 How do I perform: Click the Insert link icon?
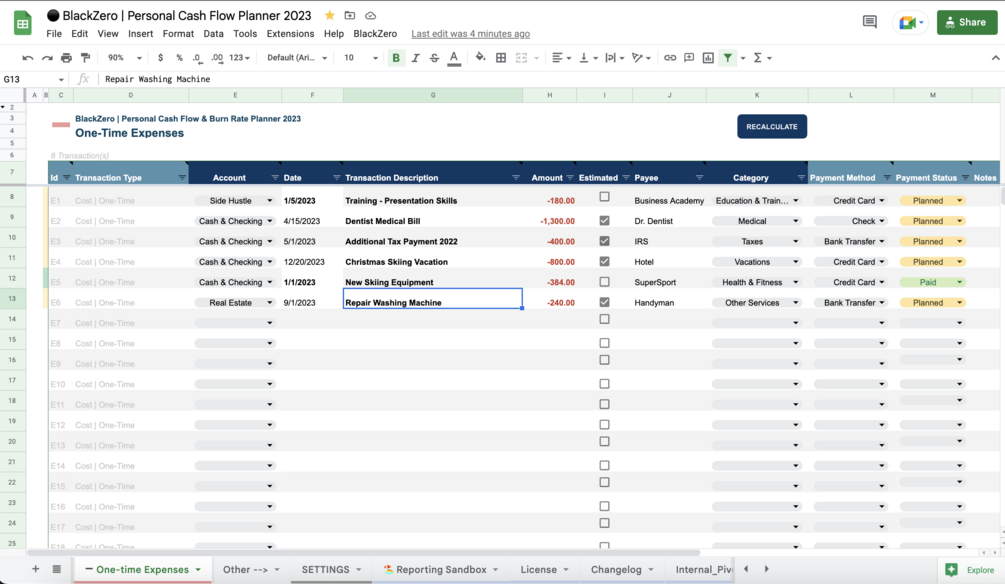click(x=670, y=58)
